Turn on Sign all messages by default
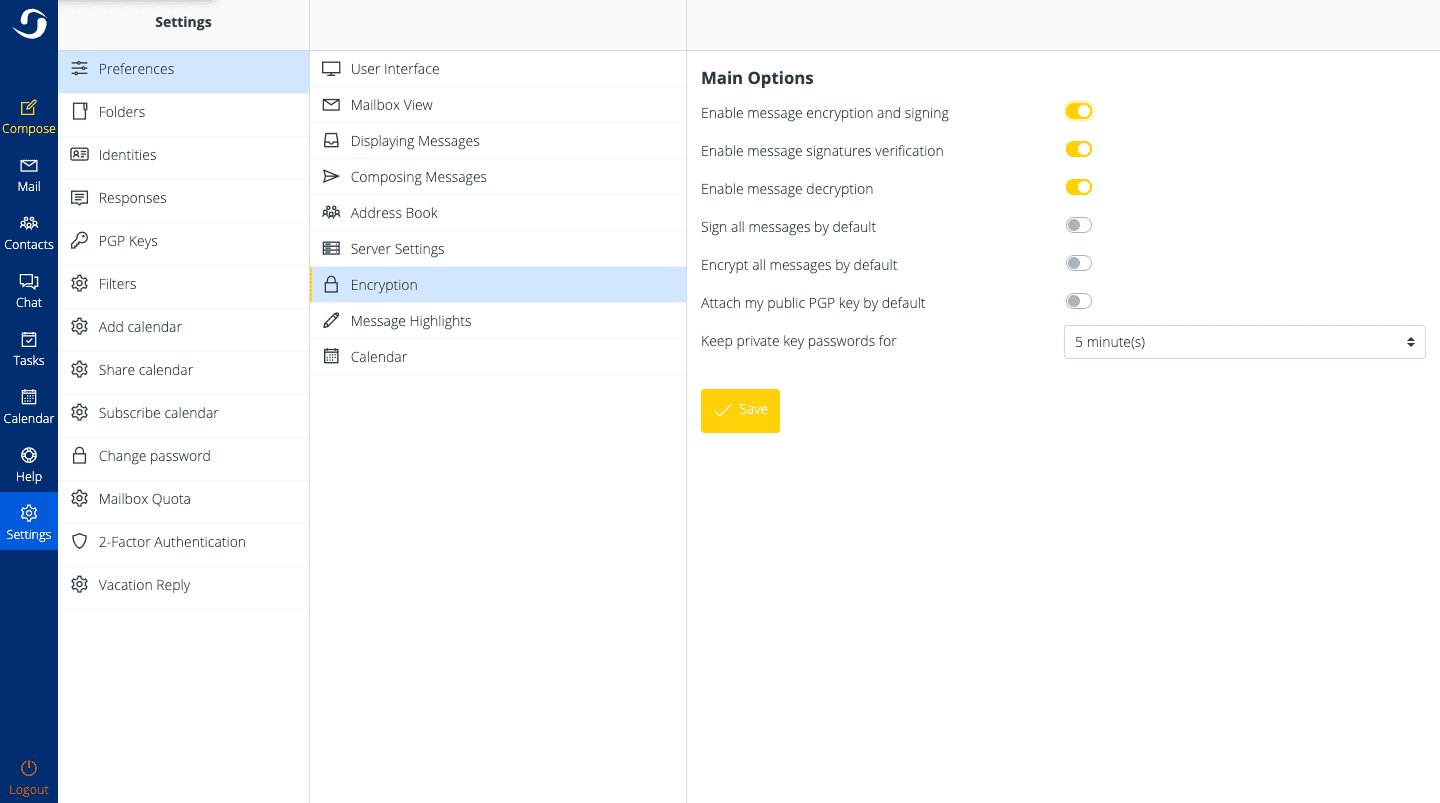 click(1078, 226)
